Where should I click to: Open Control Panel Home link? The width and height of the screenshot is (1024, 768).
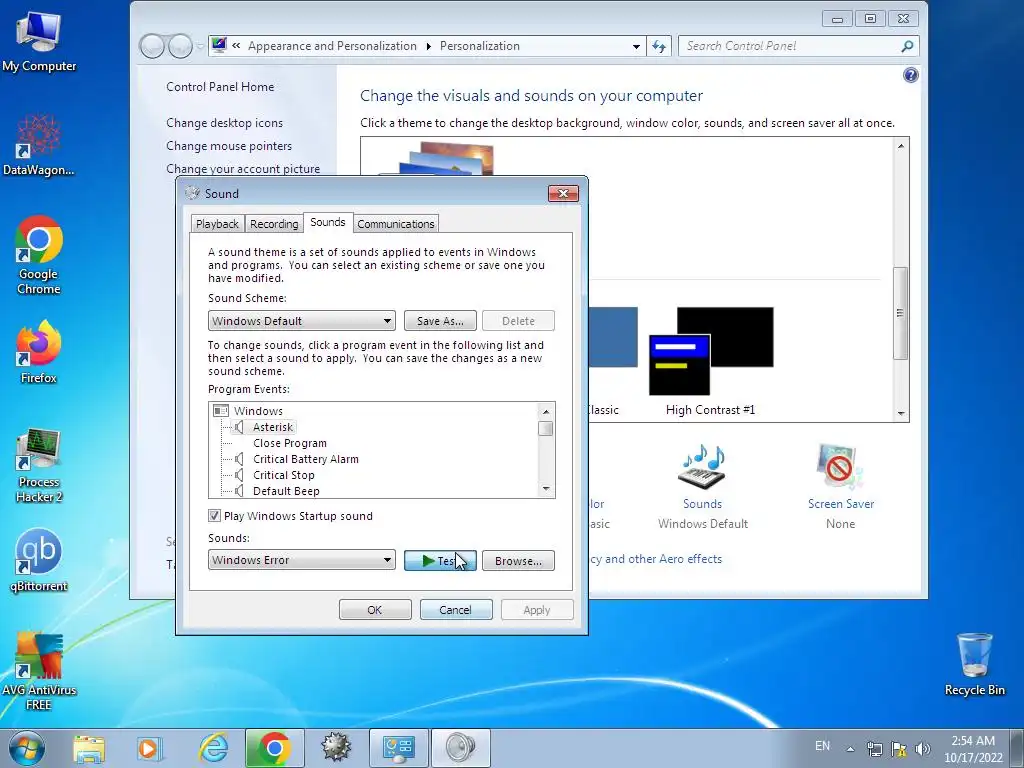tap(220, 87)
